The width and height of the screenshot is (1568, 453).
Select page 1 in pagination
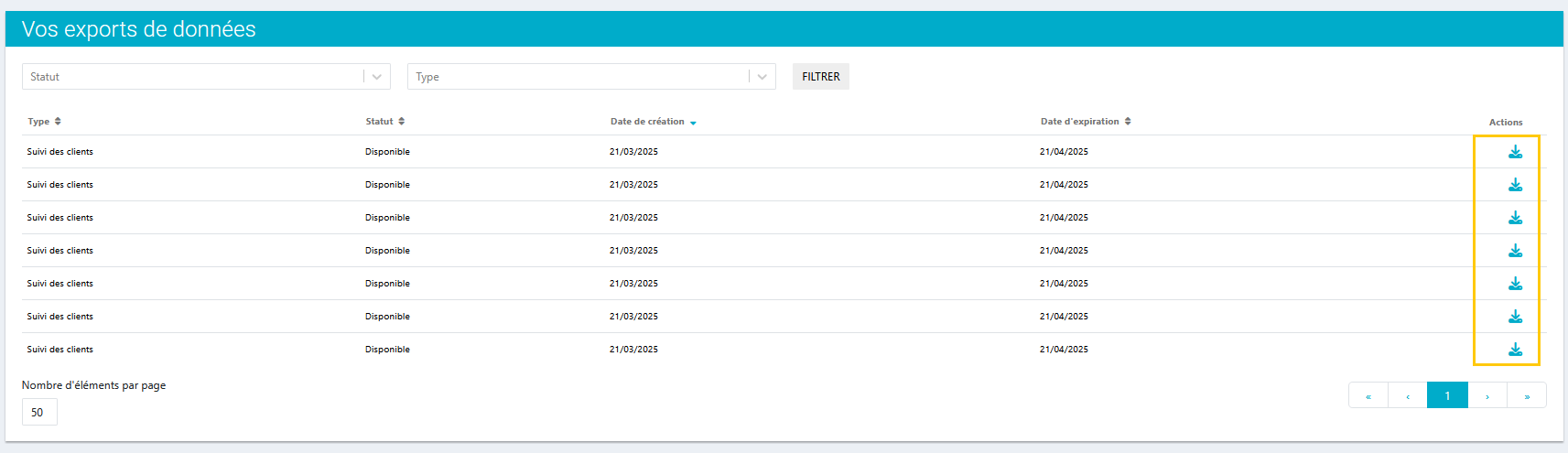point(1447,396)
